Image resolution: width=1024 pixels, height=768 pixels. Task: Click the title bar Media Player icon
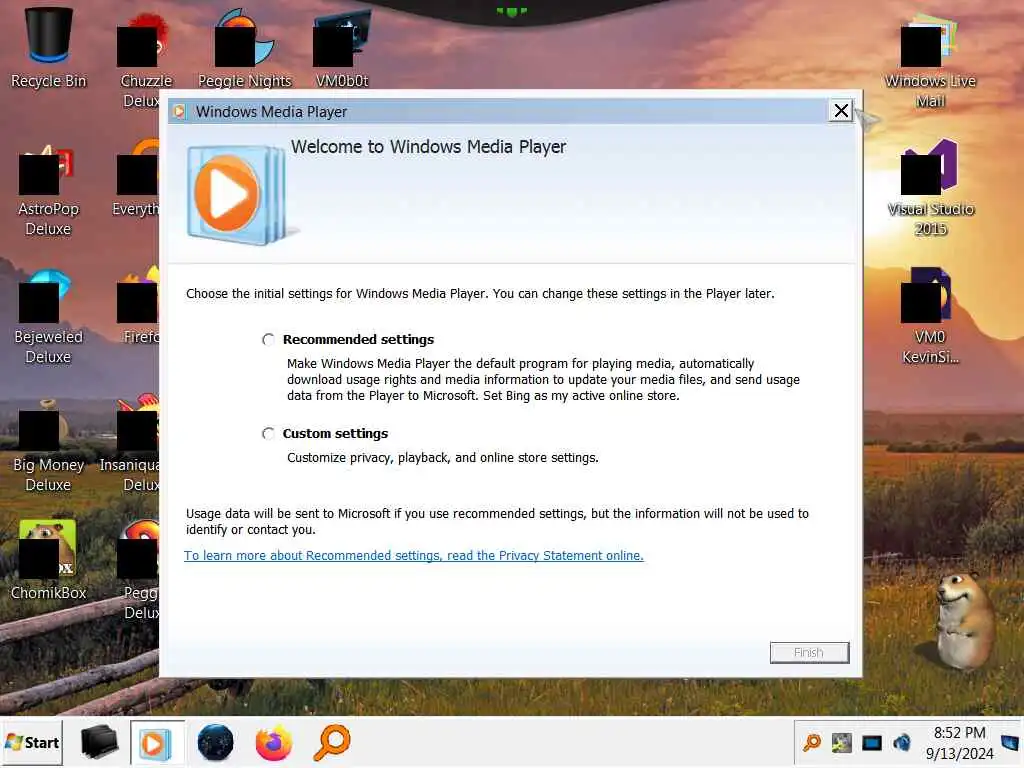tap(180, 112)
